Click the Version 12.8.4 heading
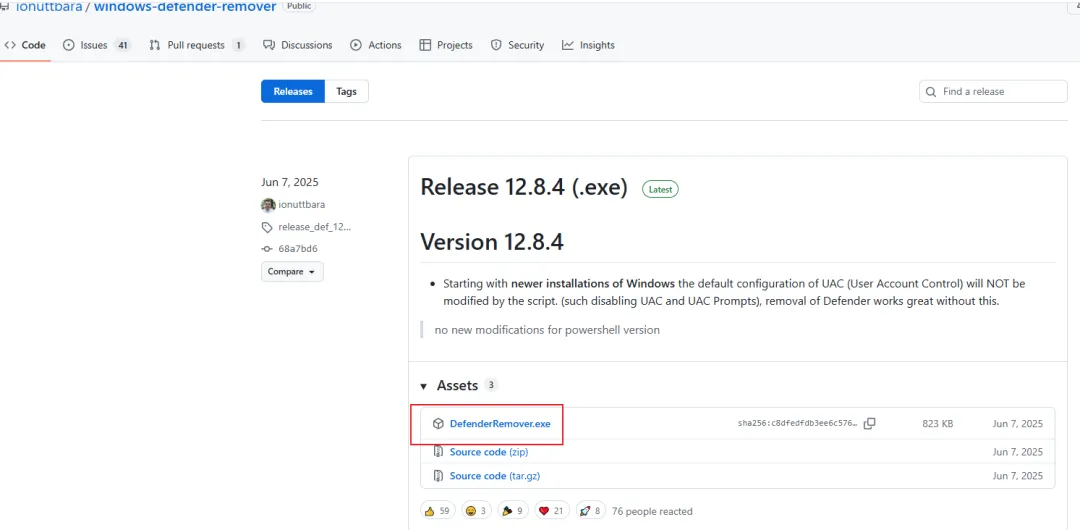This screenshot has height=530, width=1080. 492,243
